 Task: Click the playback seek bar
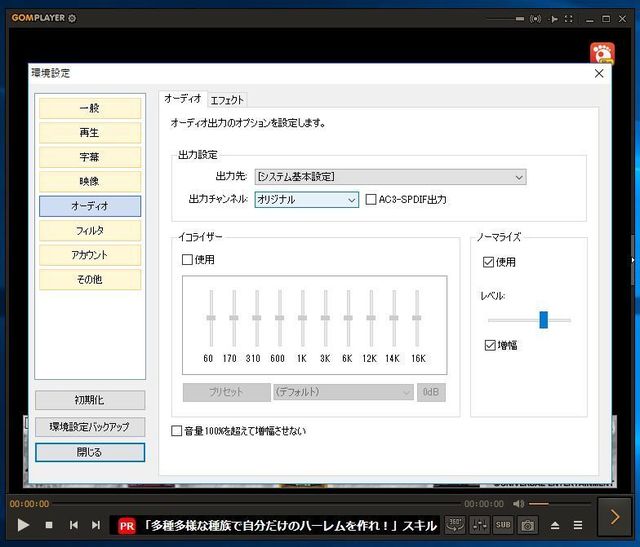(257, 504)
